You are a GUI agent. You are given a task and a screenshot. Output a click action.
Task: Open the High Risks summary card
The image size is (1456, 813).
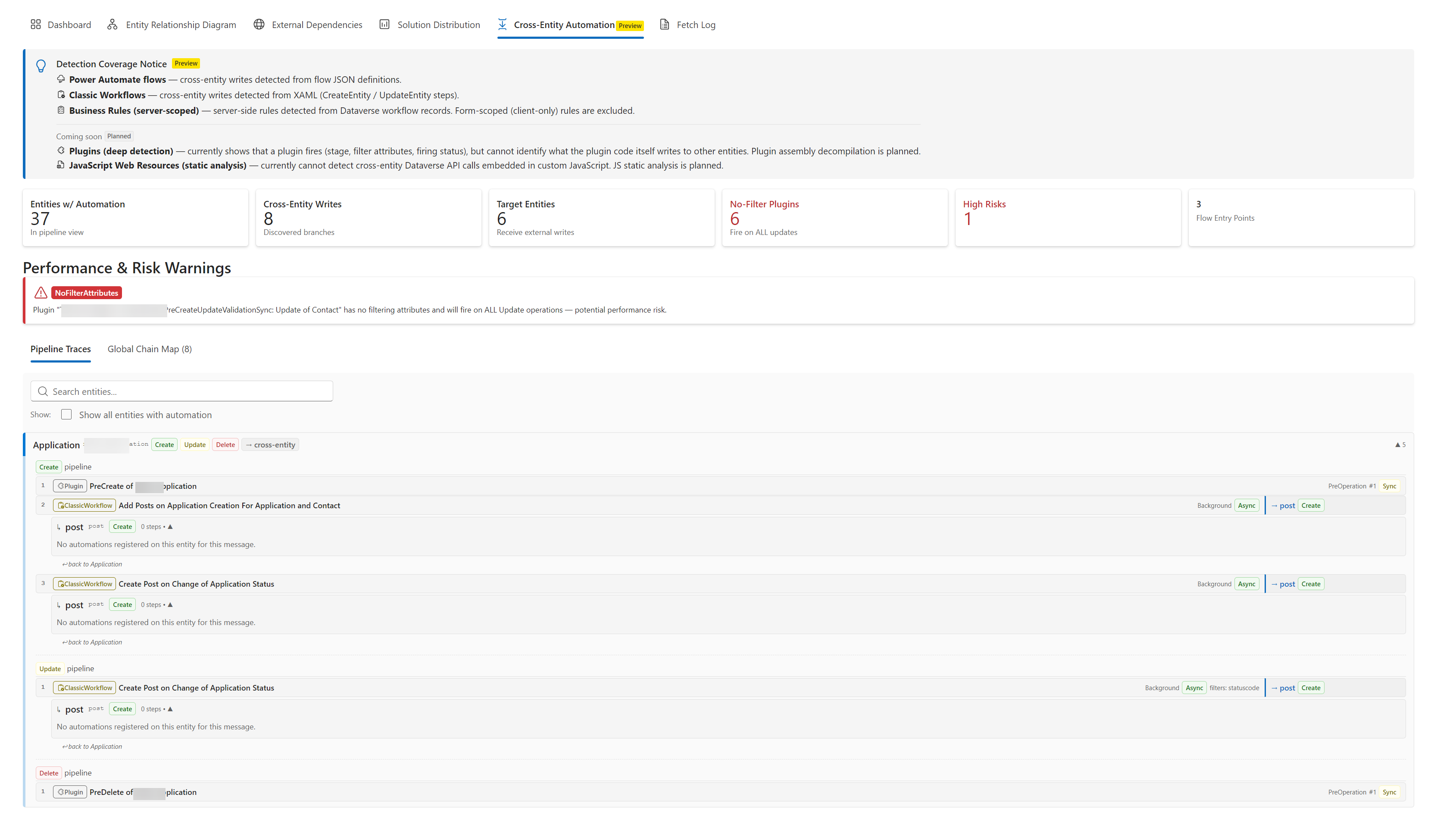(1068, 218)
